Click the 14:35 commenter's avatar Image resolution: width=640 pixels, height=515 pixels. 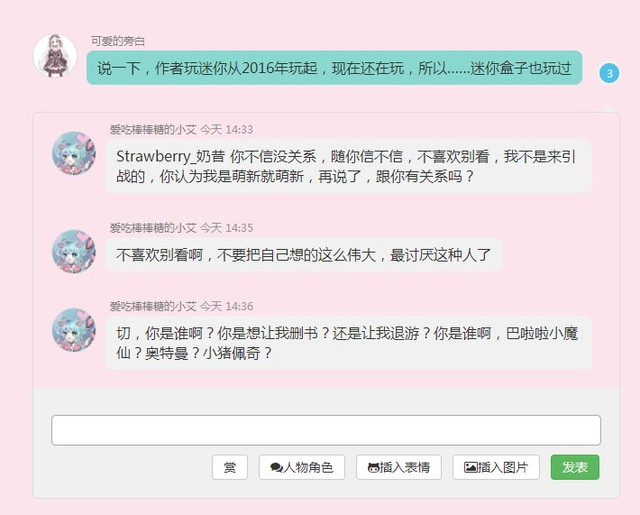[74, 251]
